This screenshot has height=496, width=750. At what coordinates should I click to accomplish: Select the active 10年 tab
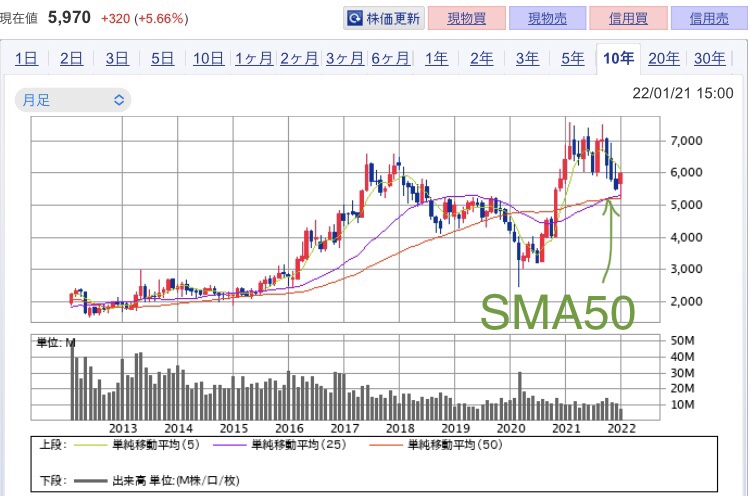click(618, 59)
